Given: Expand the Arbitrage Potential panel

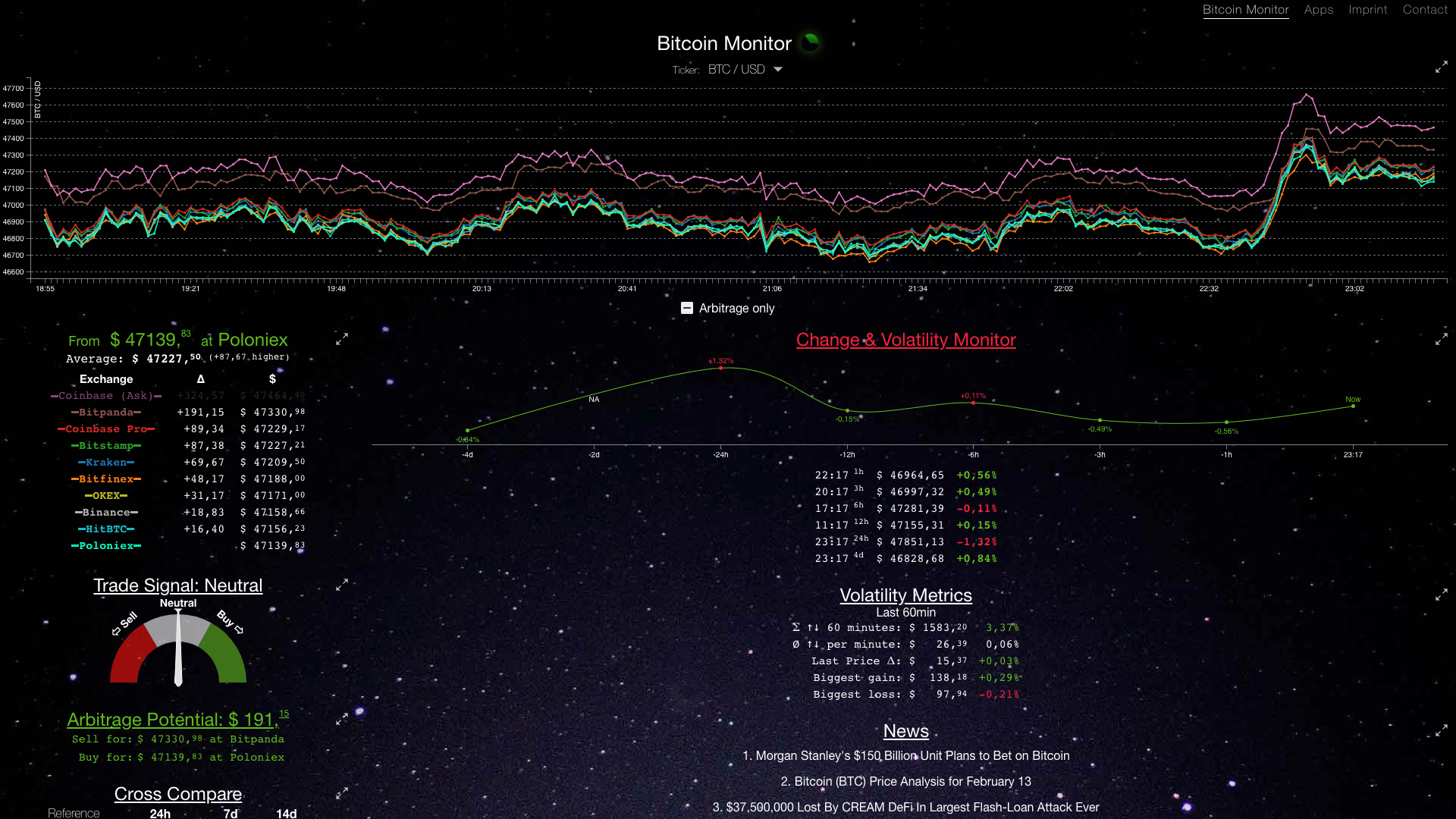Looking at the screenshot, I should click(342, 717).
